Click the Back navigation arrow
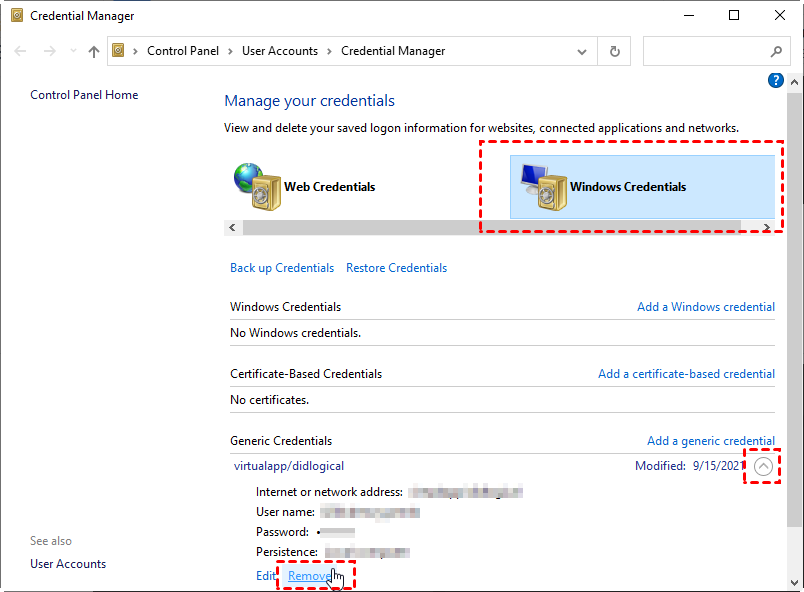This screenshot has width=804, height=592. (20, 51)
